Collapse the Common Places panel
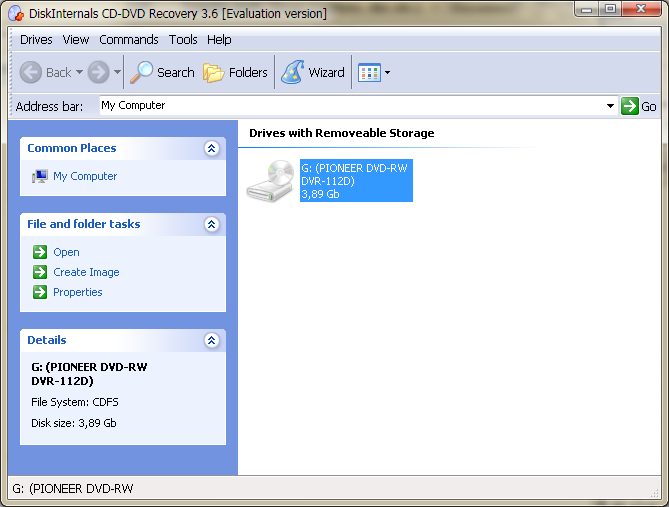669x507 pixels. 211,148
